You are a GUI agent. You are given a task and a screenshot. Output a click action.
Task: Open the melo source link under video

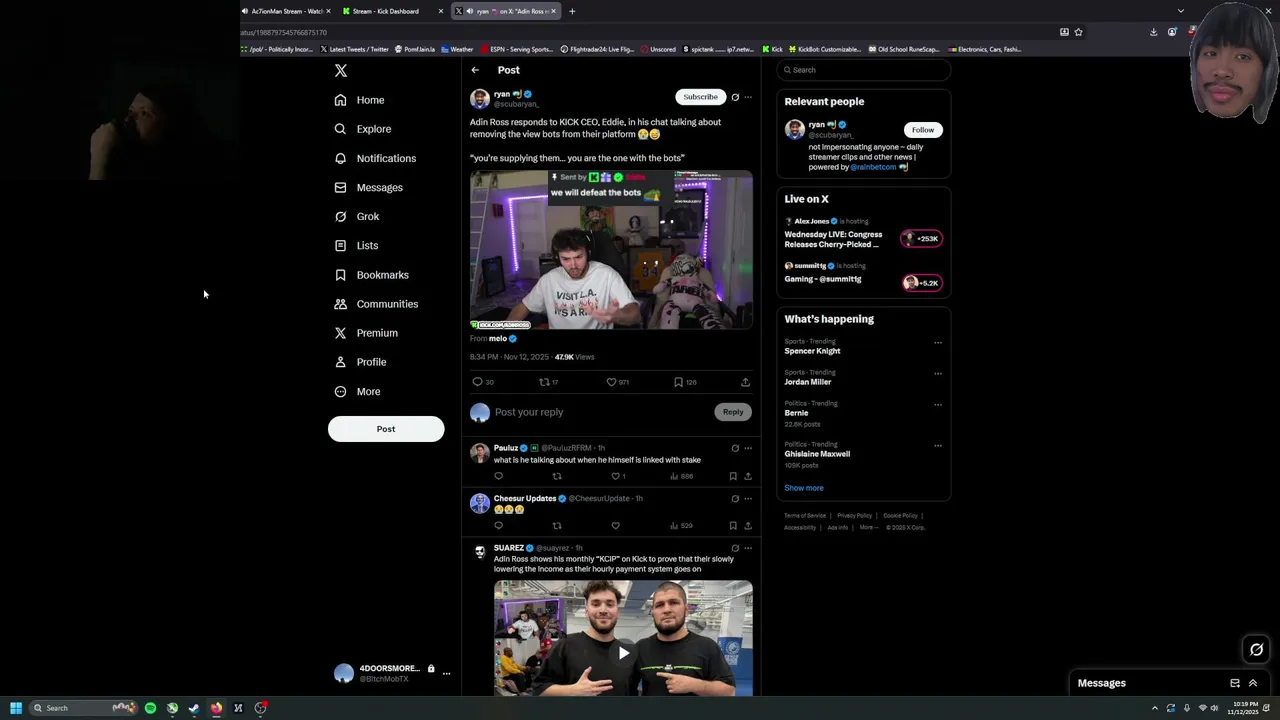pyautogui.click(x=498, y=339)
